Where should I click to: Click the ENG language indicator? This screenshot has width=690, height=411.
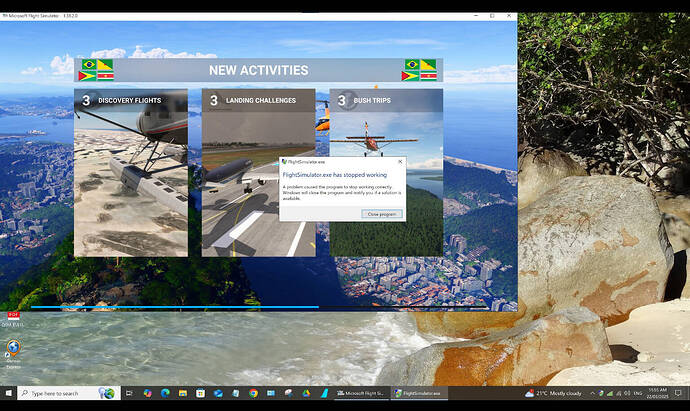[x=638, y=393]
